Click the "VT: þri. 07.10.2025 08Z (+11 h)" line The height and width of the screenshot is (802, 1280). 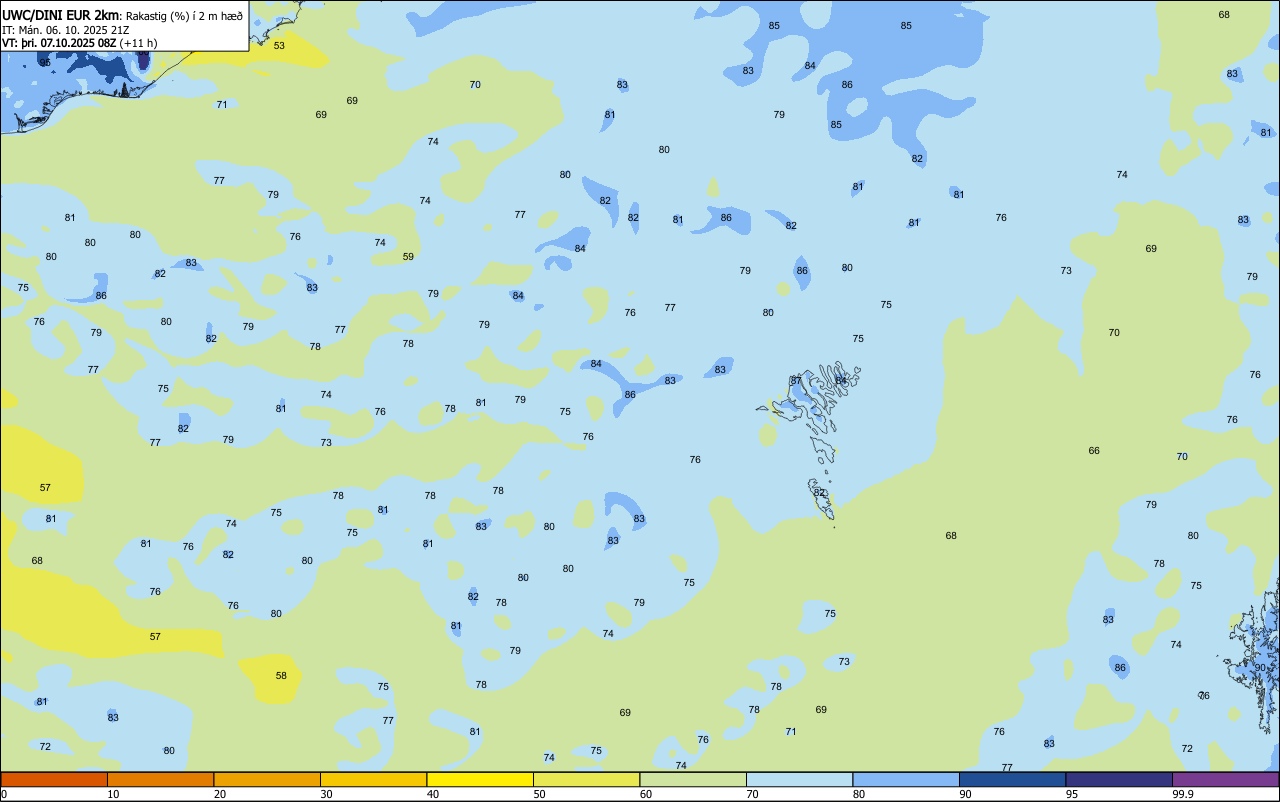tap(79, 43)
